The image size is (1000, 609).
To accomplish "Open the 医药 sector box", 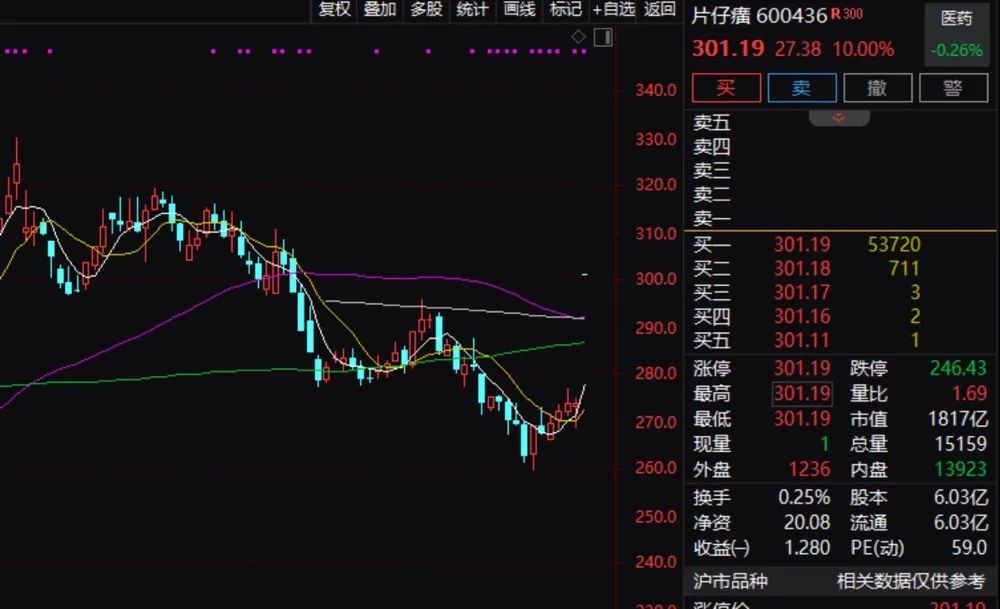I will 957,34.
